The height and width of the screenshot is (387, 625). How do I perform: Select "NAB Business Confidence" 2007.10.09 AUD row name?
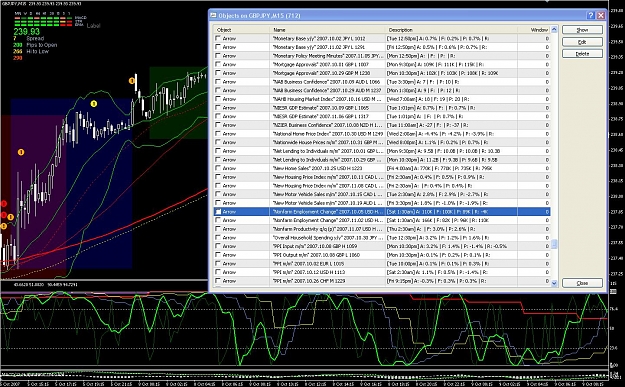(x=326, y=82)
